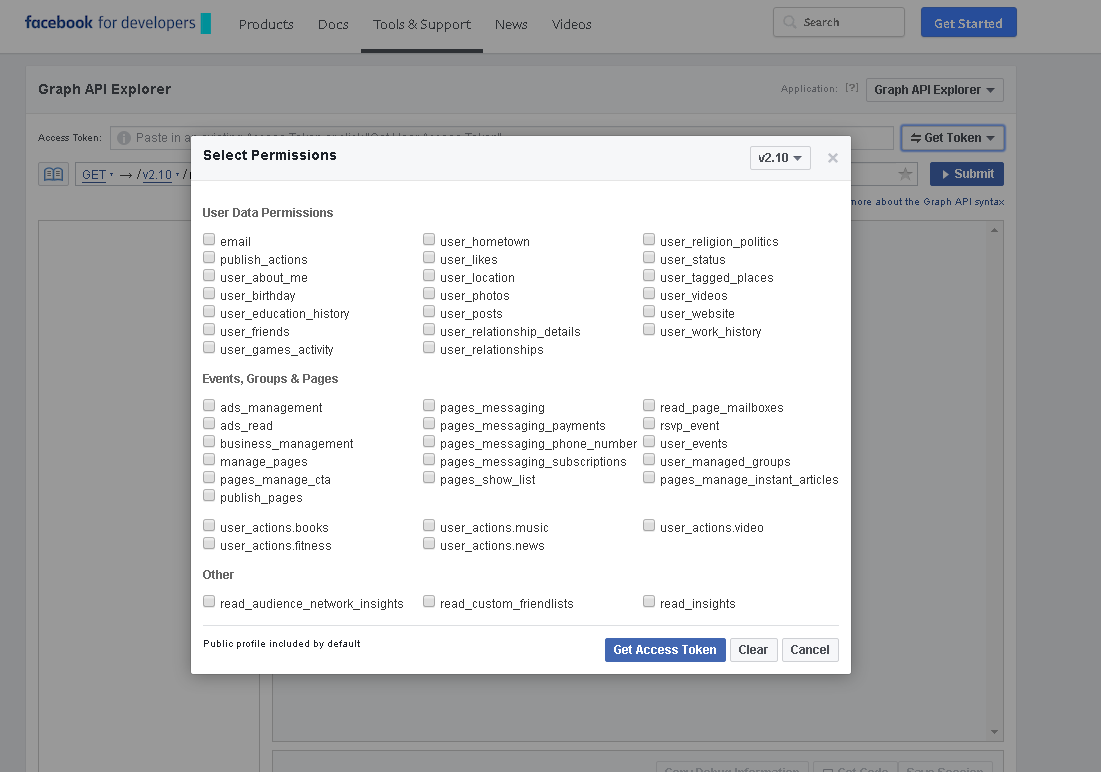Click the Get Access Token button

pyautogui.click(x=664, y=650)
